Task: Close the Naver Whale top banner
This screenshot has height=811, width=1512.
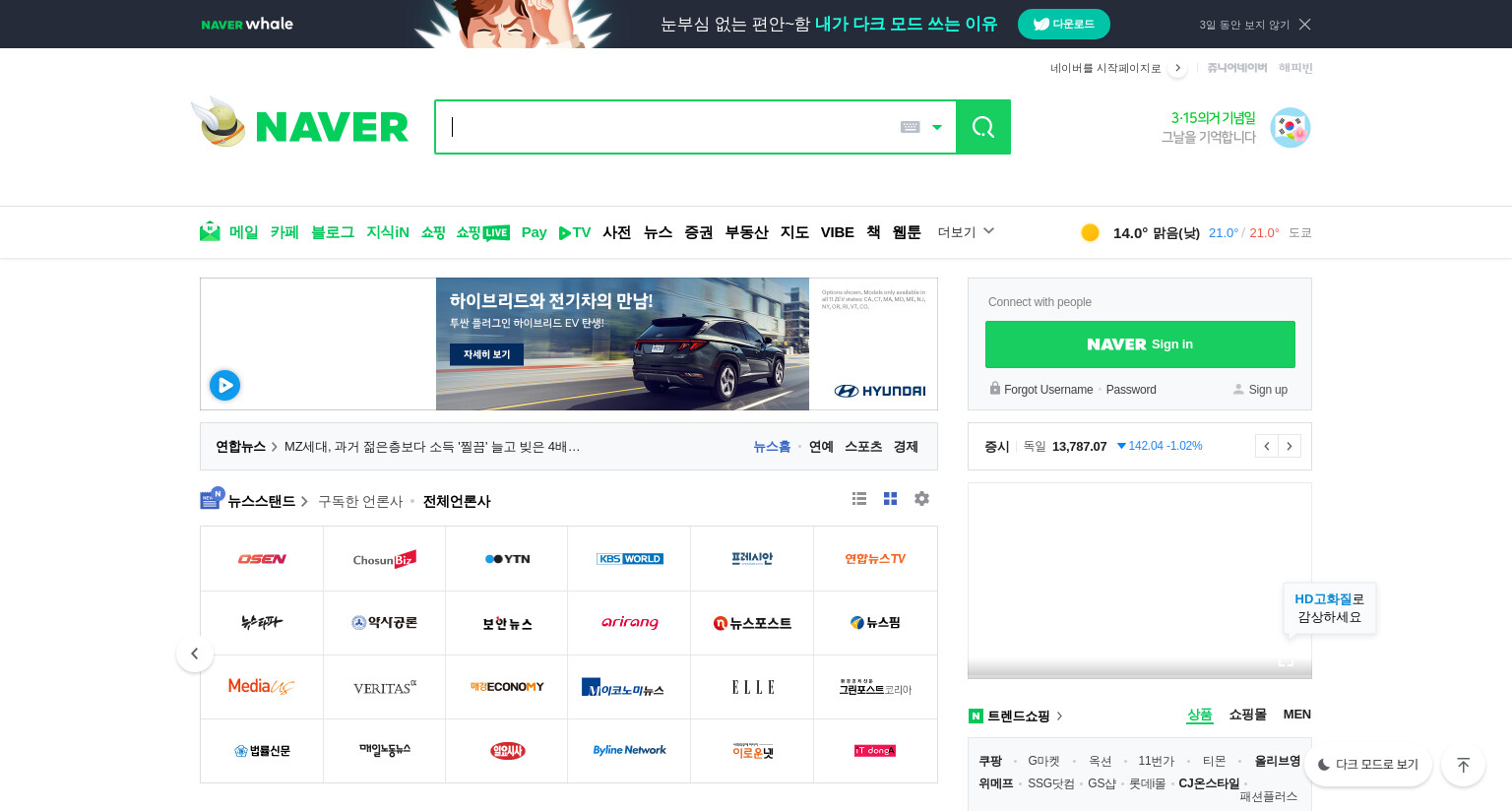Action: tap(1305, 25)
